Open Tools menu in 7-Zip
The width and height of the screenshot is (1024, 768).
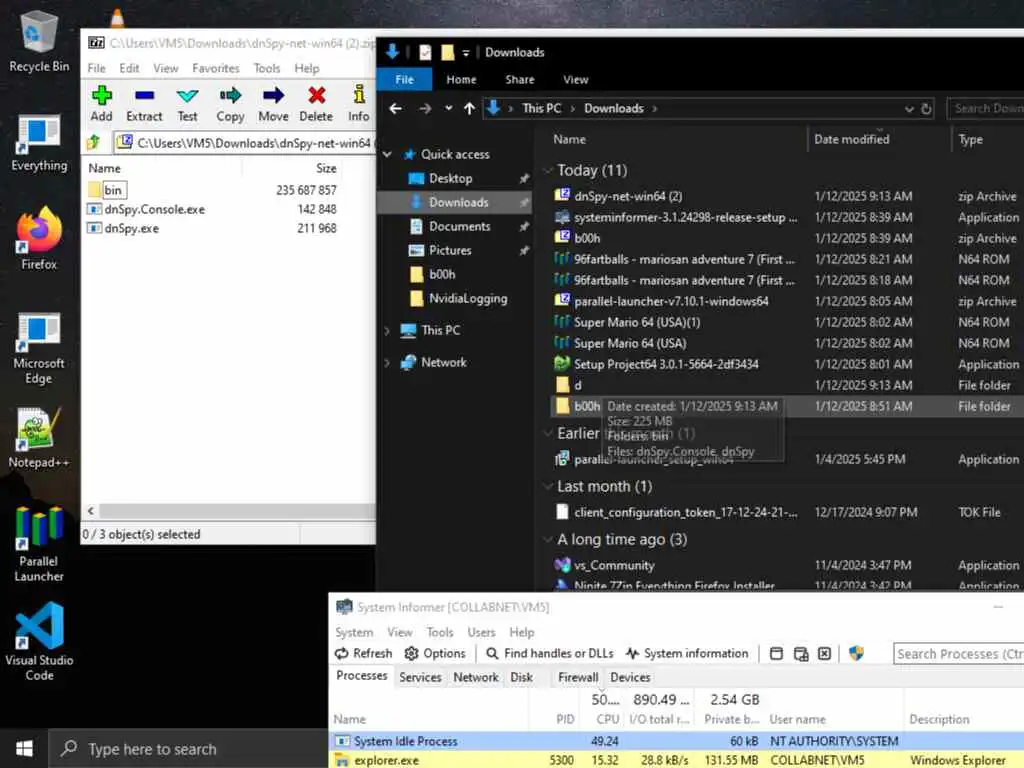[x=266, y=68]
